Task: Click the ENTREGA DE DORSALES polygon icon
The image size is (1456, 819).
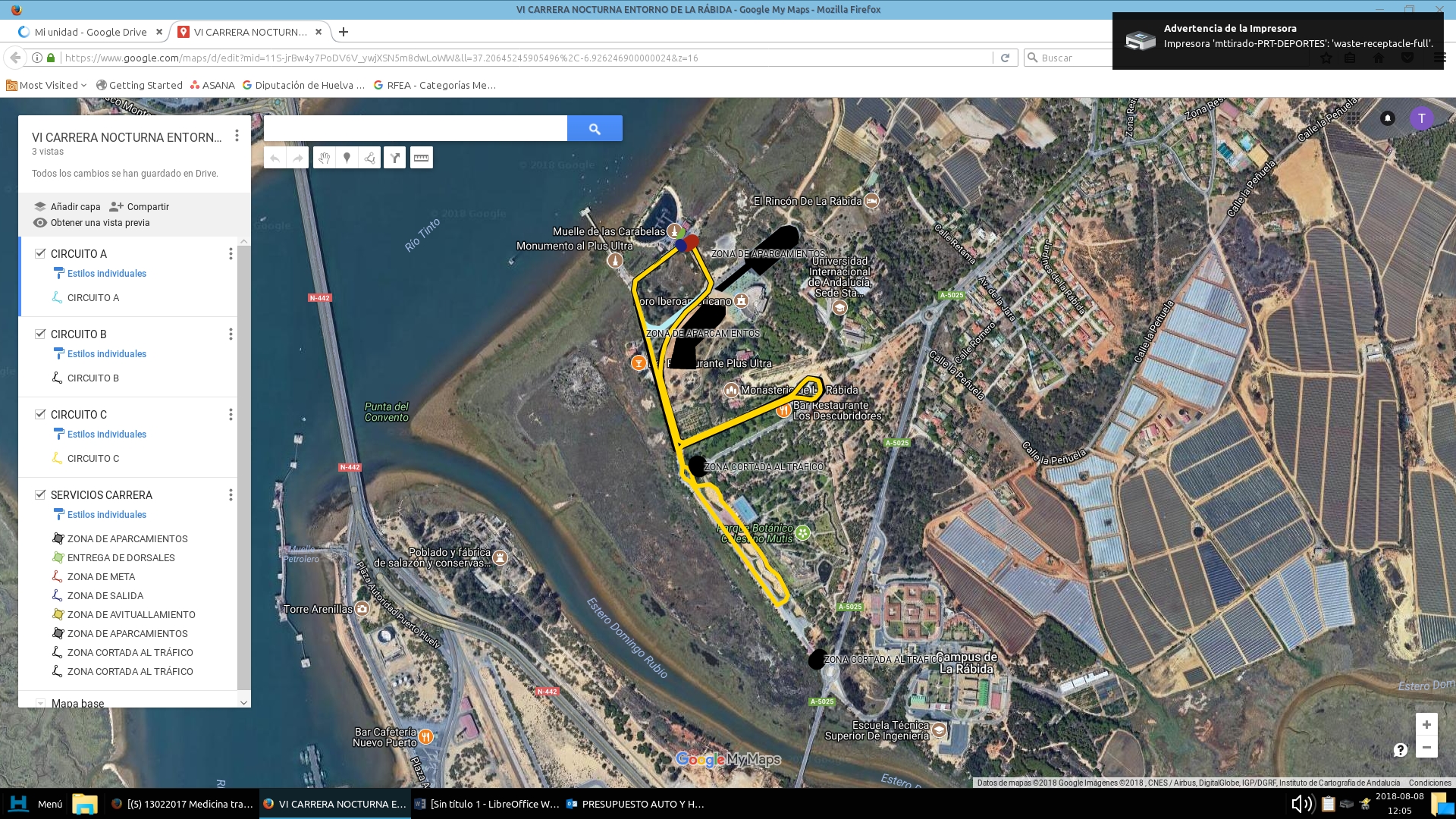Action: [57, 557]
